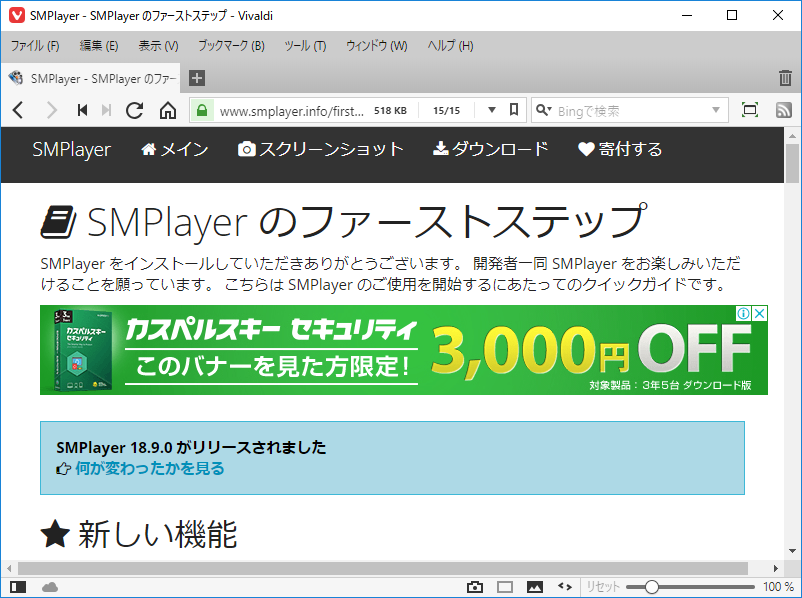Screen dimensions: 802x598
Task: Open the スクリーンショット page link
Action: coord(321,149)
